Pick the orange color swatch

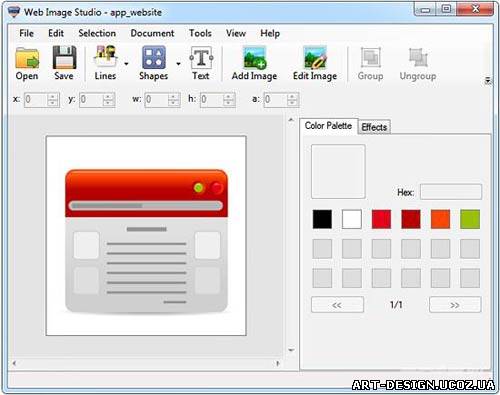point(440,219)
